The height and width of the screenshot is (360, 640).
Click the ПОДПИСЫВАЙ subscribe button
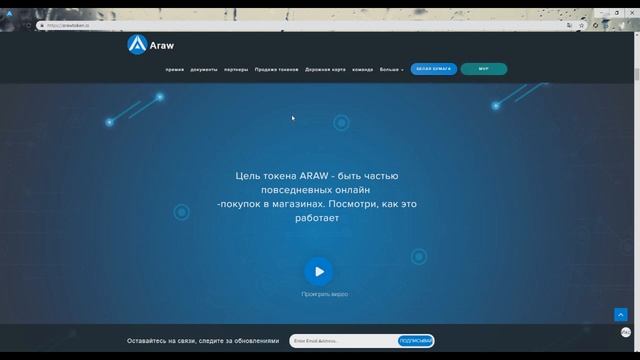pyautogui.click(x=415, y=341)
